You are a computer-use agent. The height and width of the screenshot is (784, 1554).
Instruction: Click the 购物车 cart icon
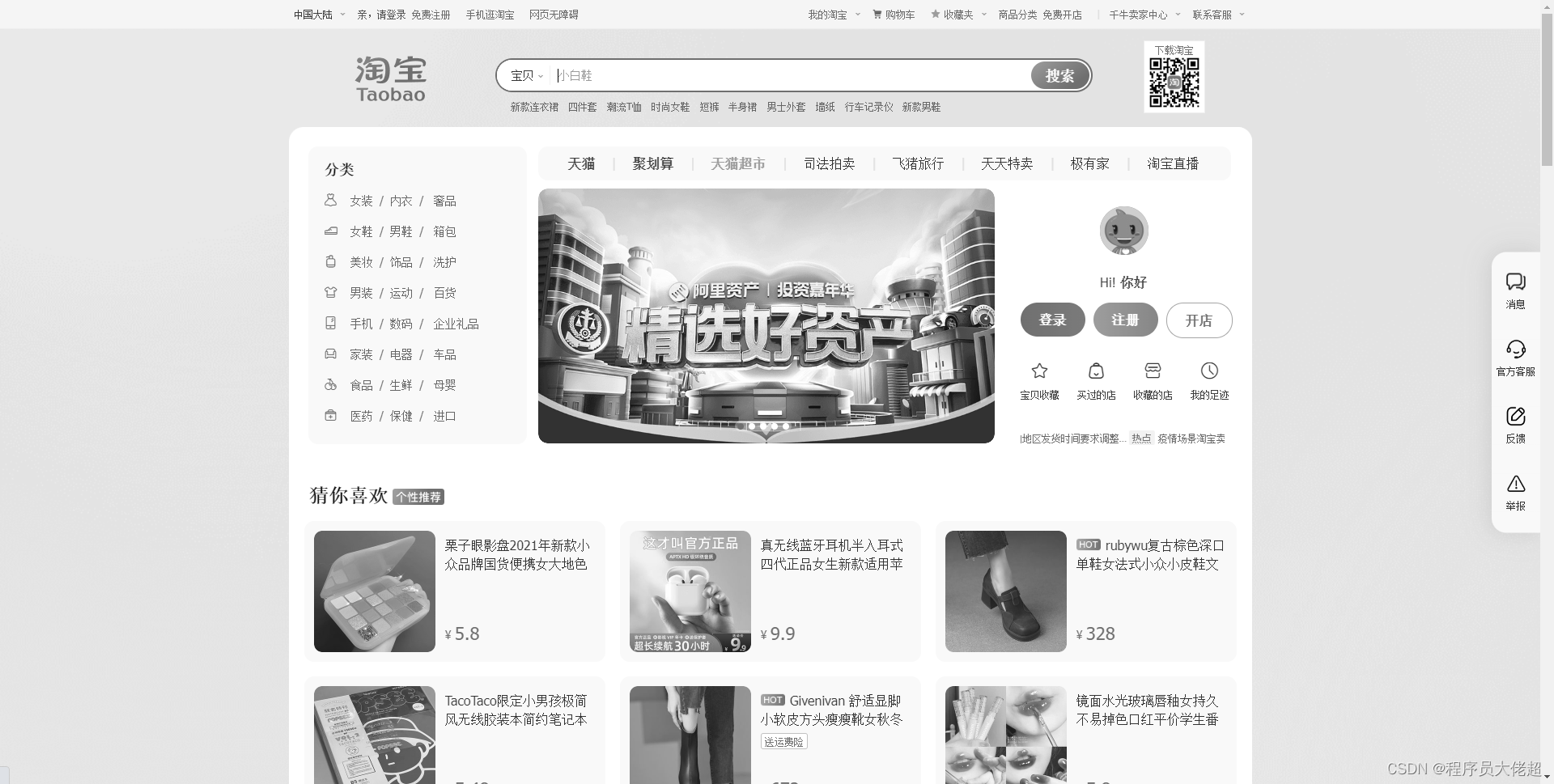pyautogui.click(x=877, y=15)
